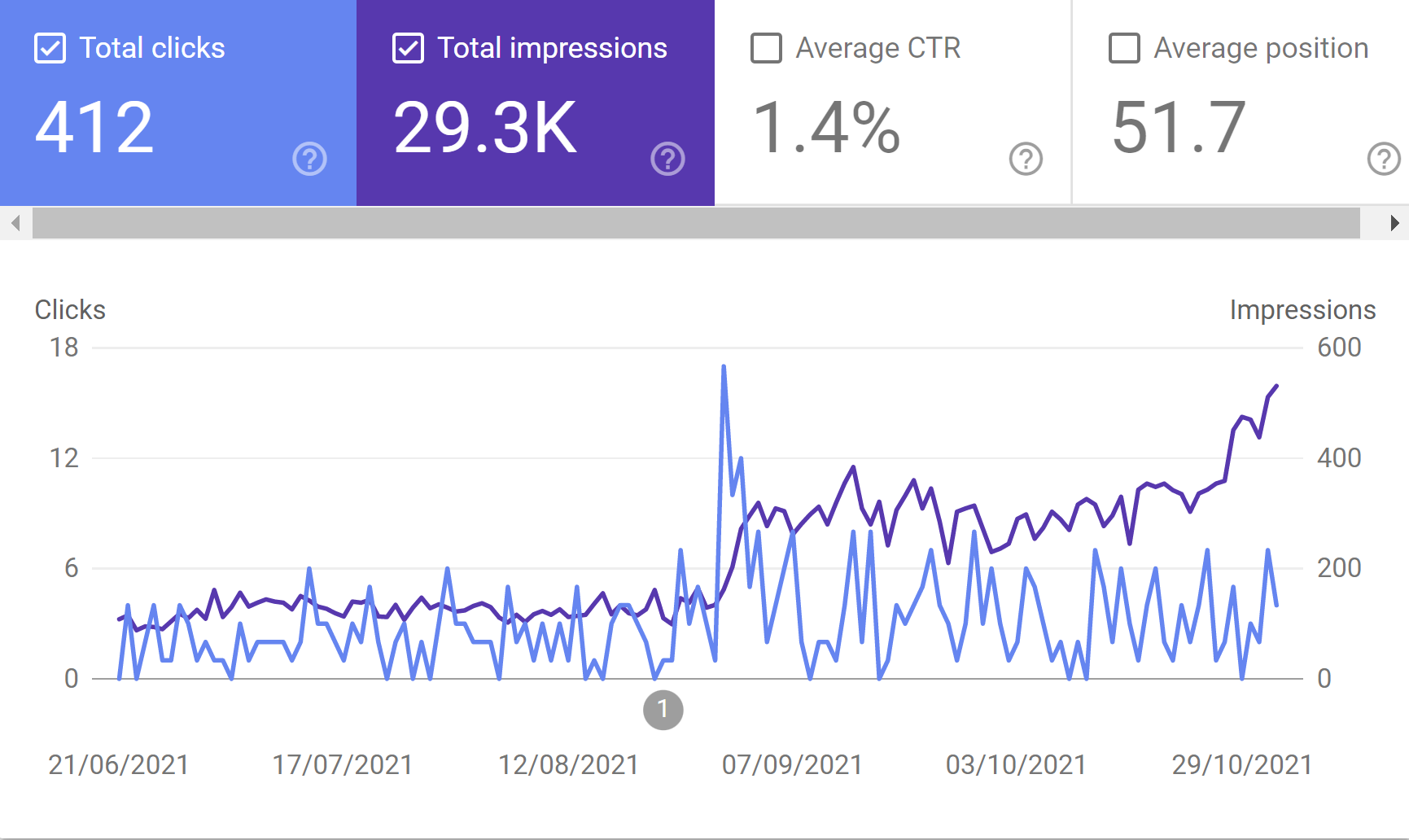
Task: Click the 400 impressions axis value
Action: point(1339,458)
